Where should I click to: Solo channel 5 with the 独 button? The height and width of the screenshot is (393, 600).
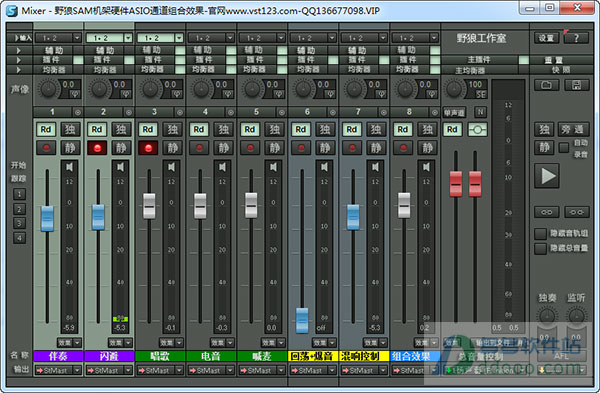(274, 129)
